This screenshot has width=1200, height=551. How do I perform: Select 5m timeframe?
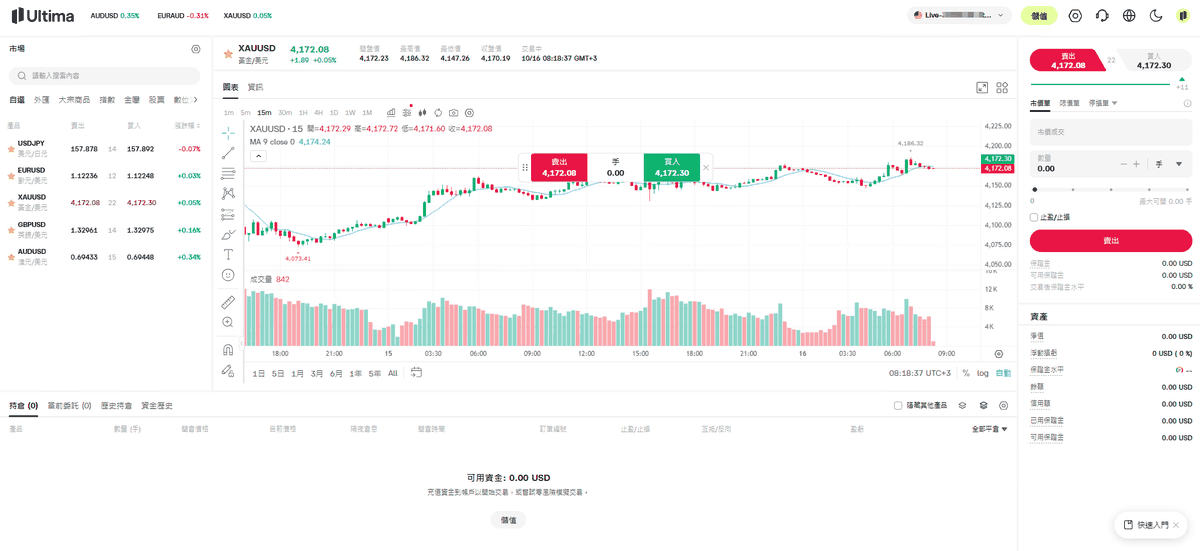(x=245, y=112)
